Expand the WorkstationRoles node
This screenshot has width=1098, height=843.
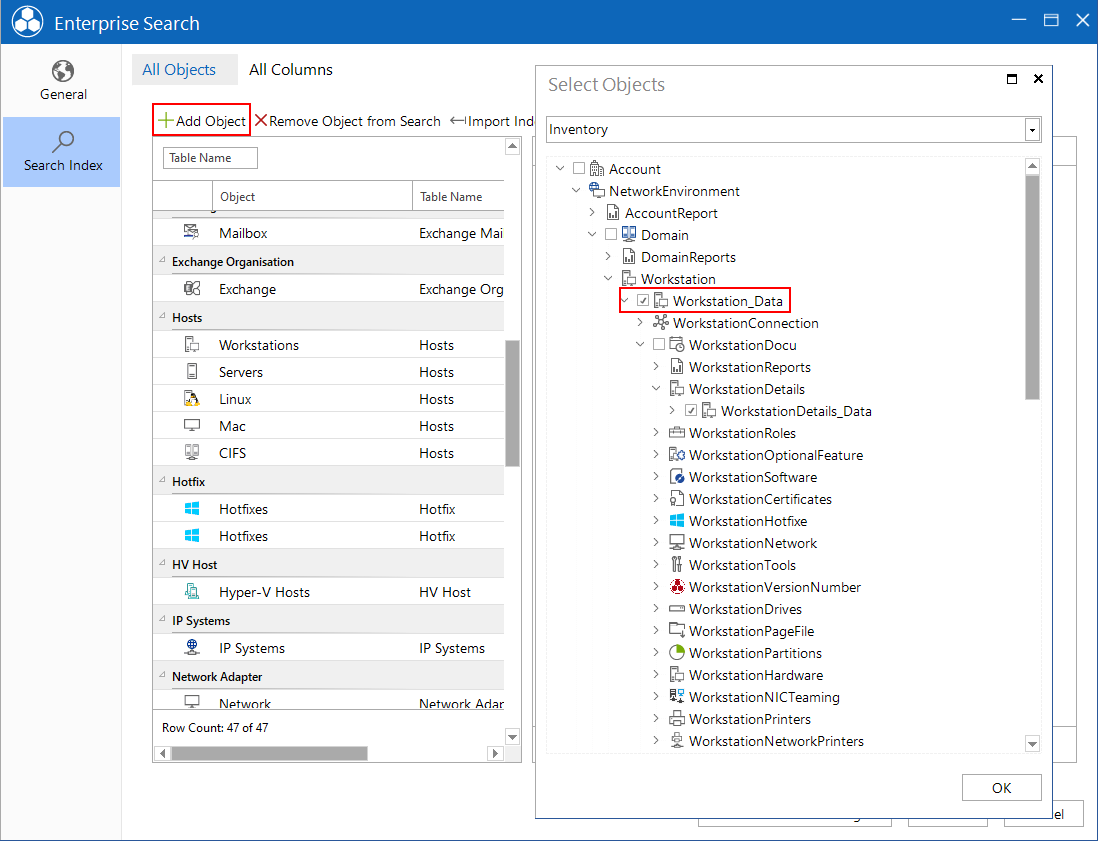point(656,433)
